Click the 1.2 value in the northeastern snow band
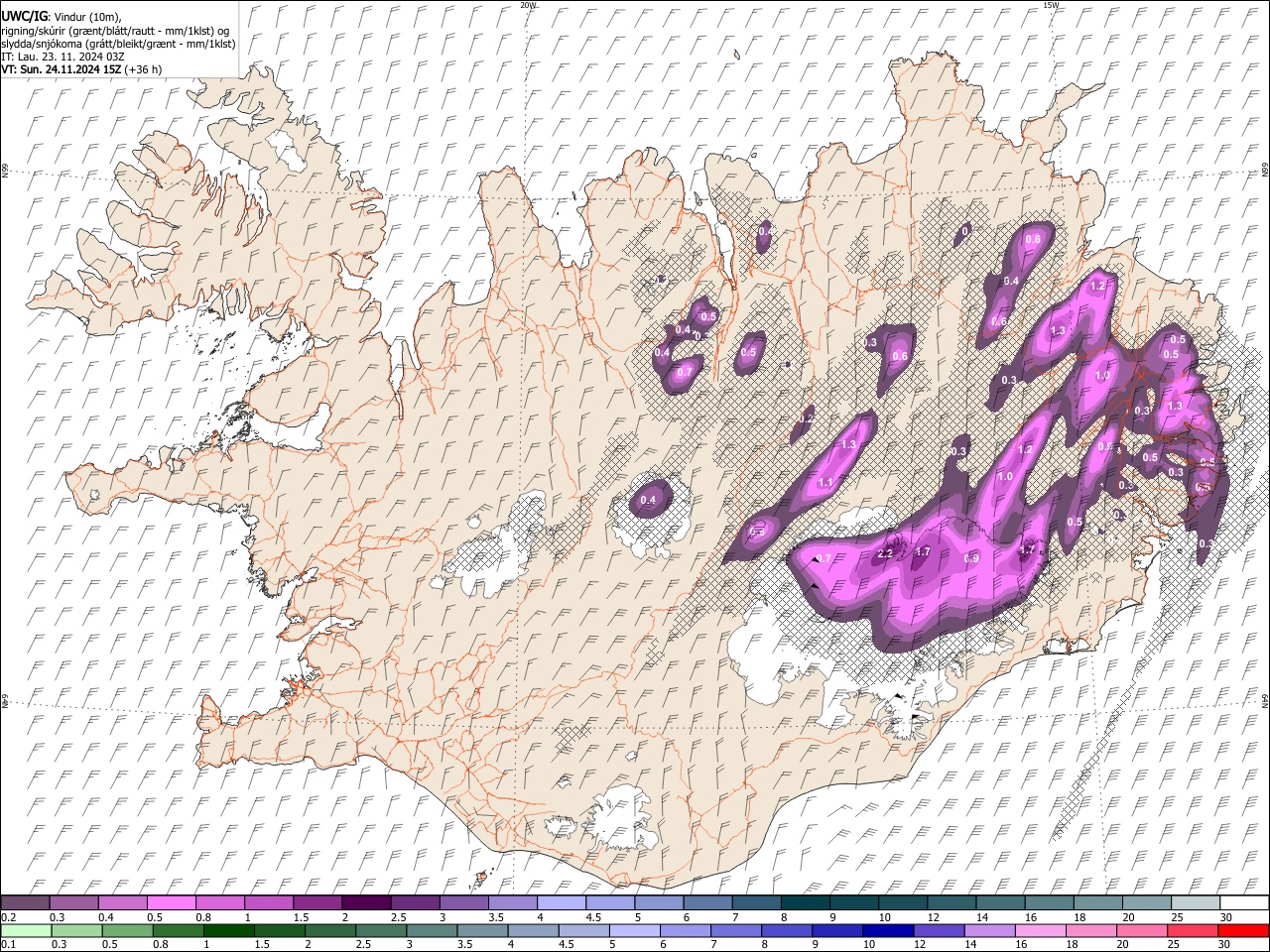The image size is (1270, 952). point(1097,286)
